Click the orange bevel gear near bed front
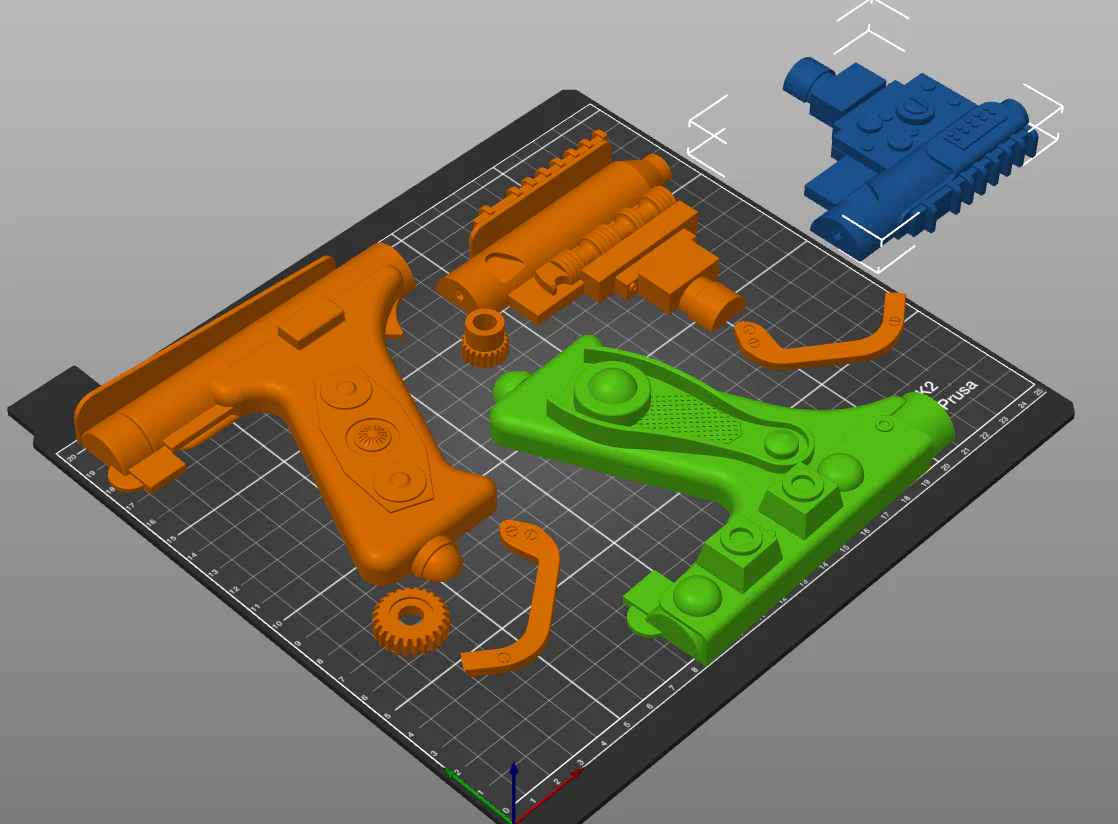The image size is (1118, 824). point(411,621)
